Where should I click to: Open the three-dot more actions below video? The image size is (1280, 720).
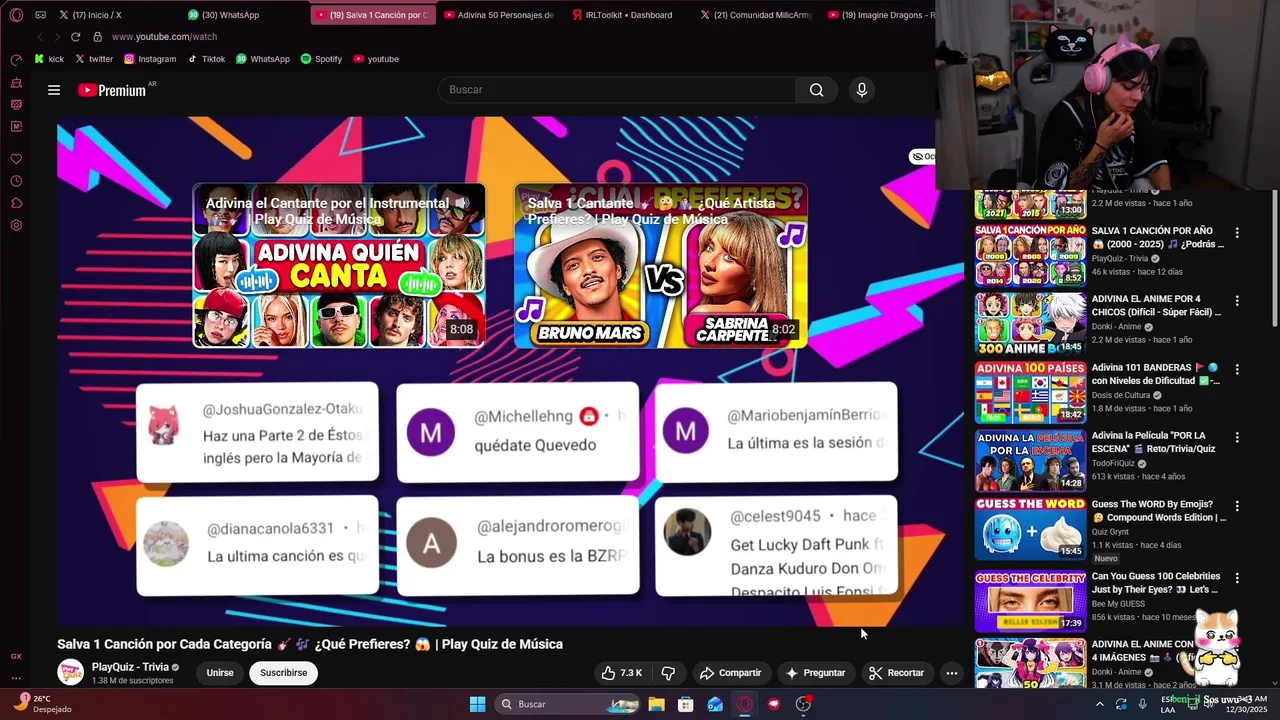952,673
